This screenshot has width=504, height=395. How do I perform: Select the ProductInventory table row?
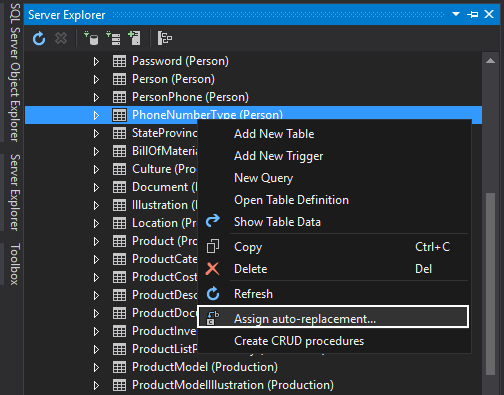[111, 331]
